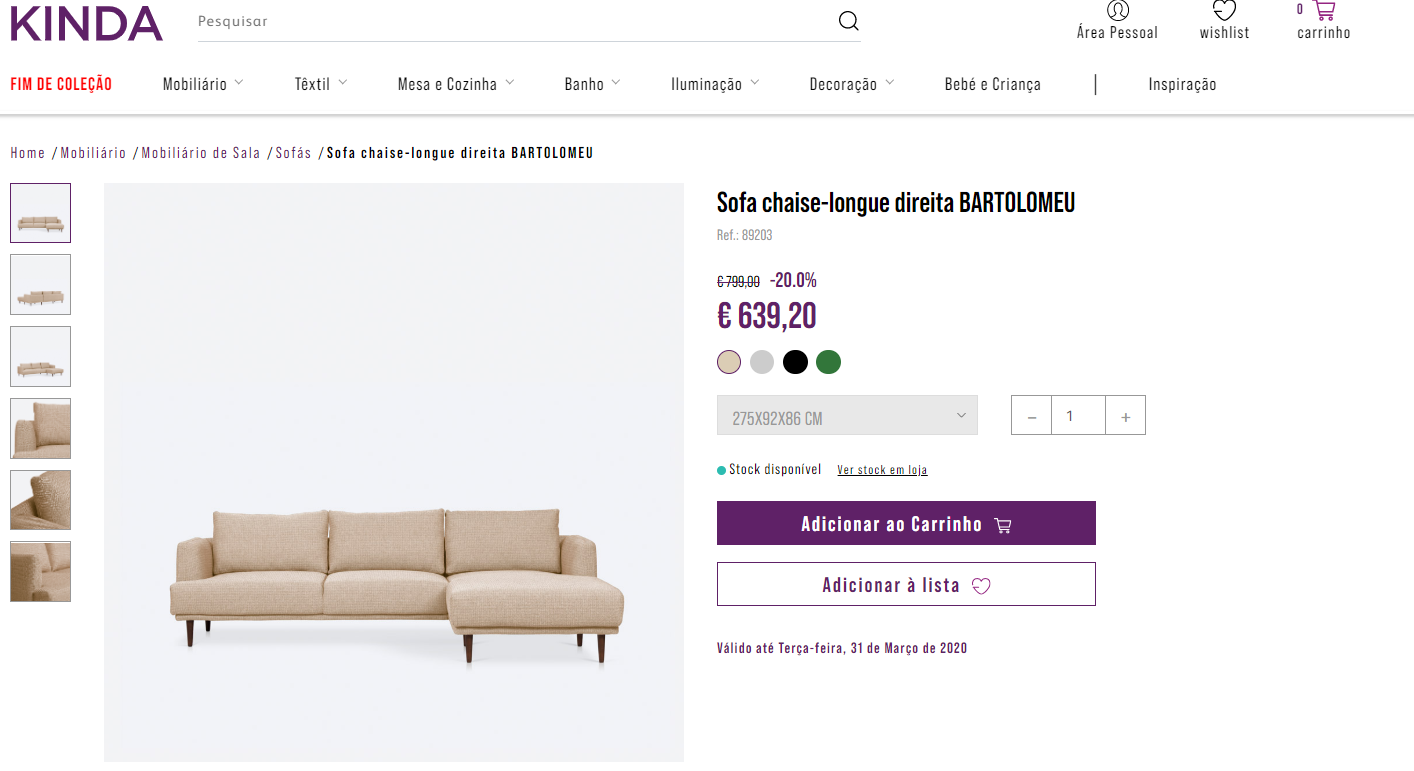Select the light grey color swatch

pyautogui.click(x=762, y=362)
